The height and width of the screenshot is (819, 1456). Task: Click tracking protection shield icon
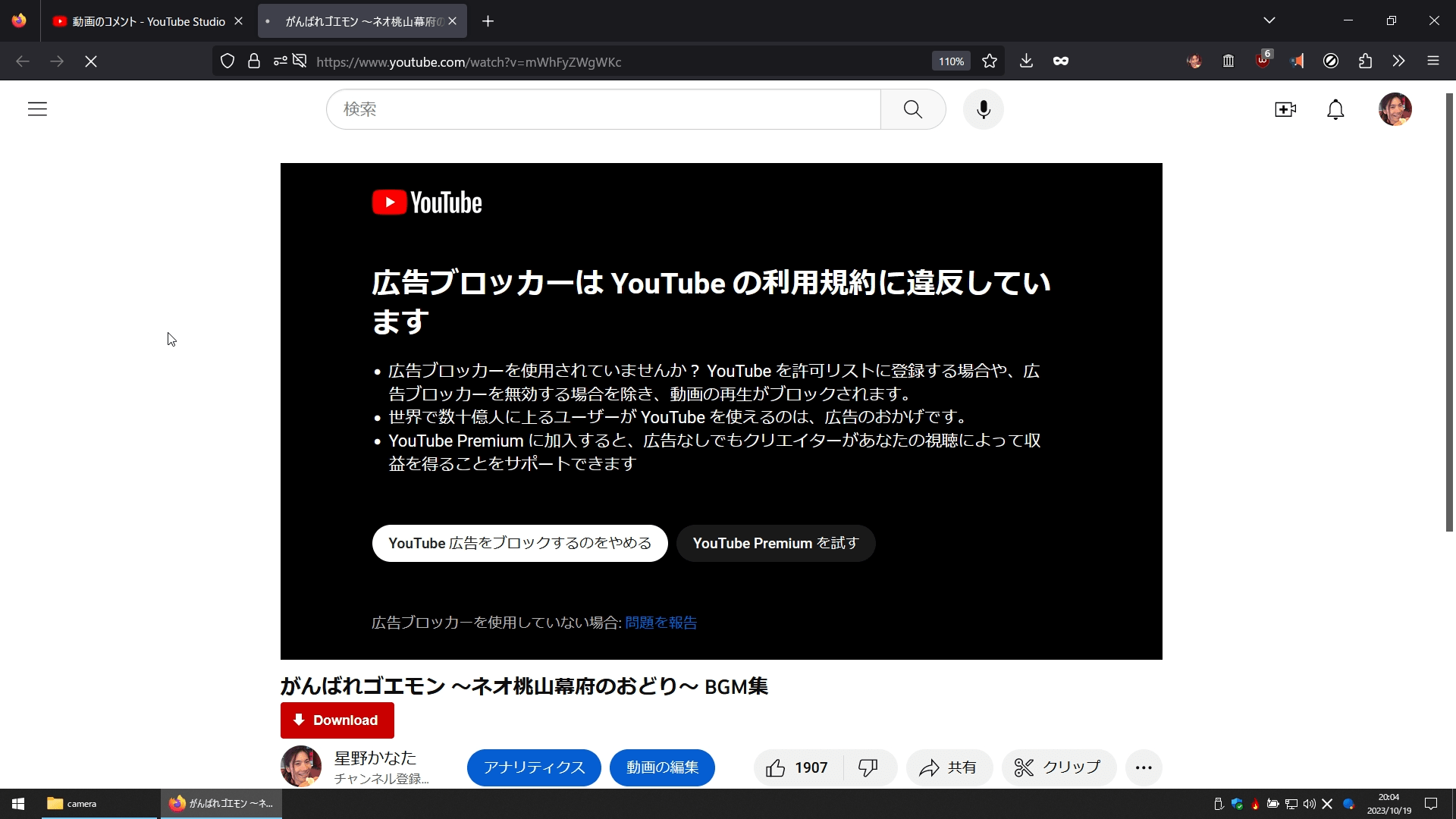point(227,61)
